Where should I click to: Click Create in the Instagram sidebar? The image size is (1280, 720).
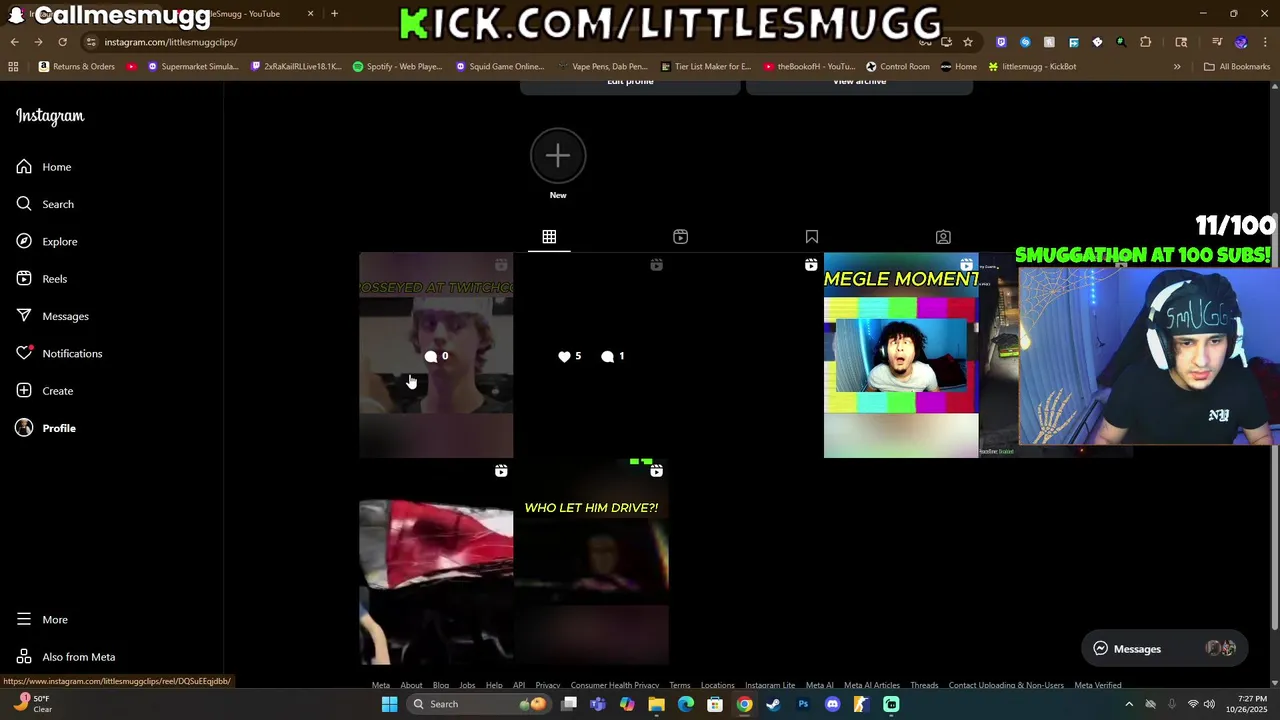45,391
